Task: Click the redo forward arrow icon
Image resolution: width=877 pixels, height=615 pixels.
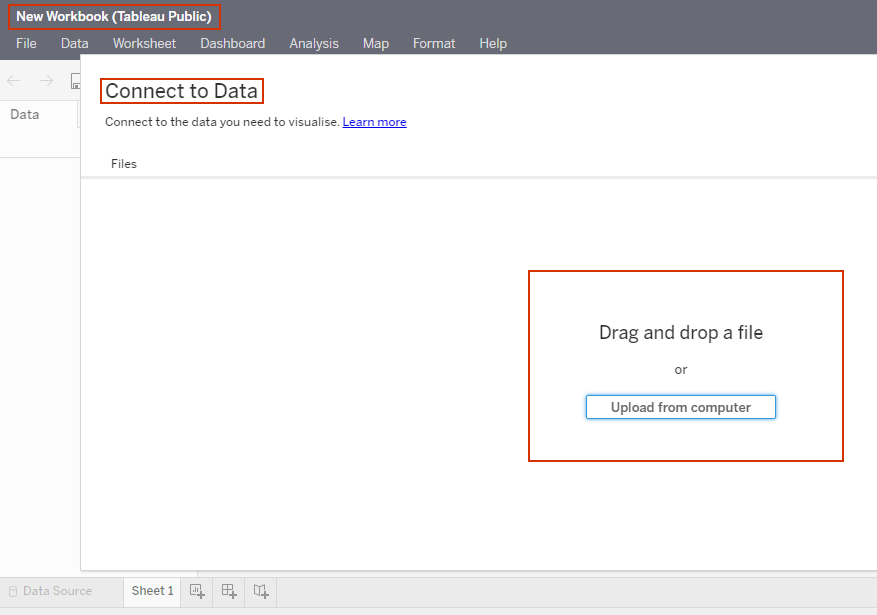Action: coord(46,81)
